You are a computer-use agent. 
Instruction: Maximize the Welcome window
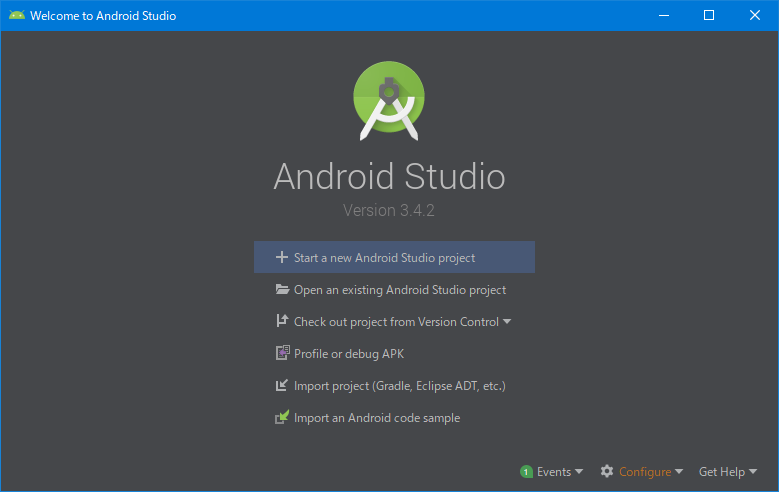pos(709,15)
